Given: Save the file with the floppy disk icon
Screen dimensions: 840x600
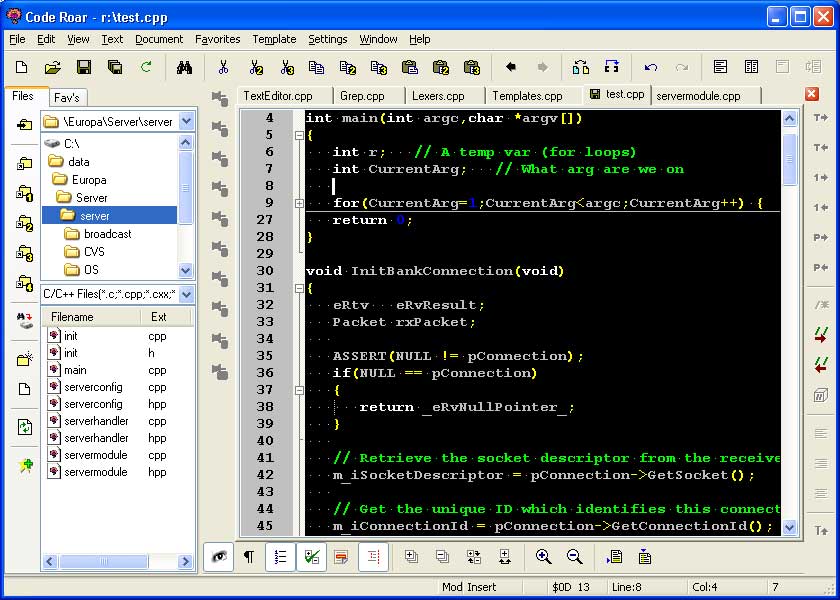Looking at the screenshot, I should 84,67.
